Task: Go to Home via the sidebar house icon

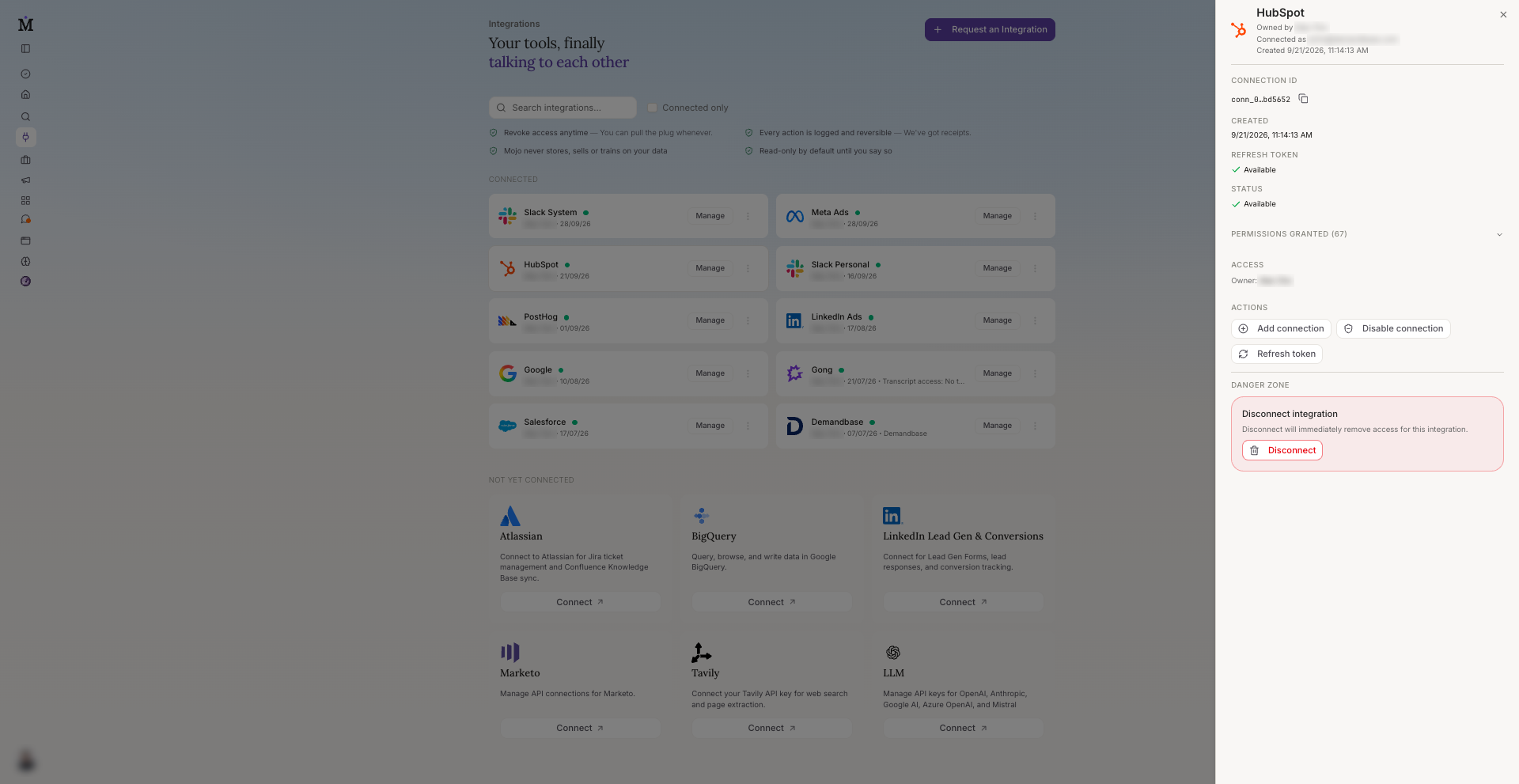Action: pos(25,94)
